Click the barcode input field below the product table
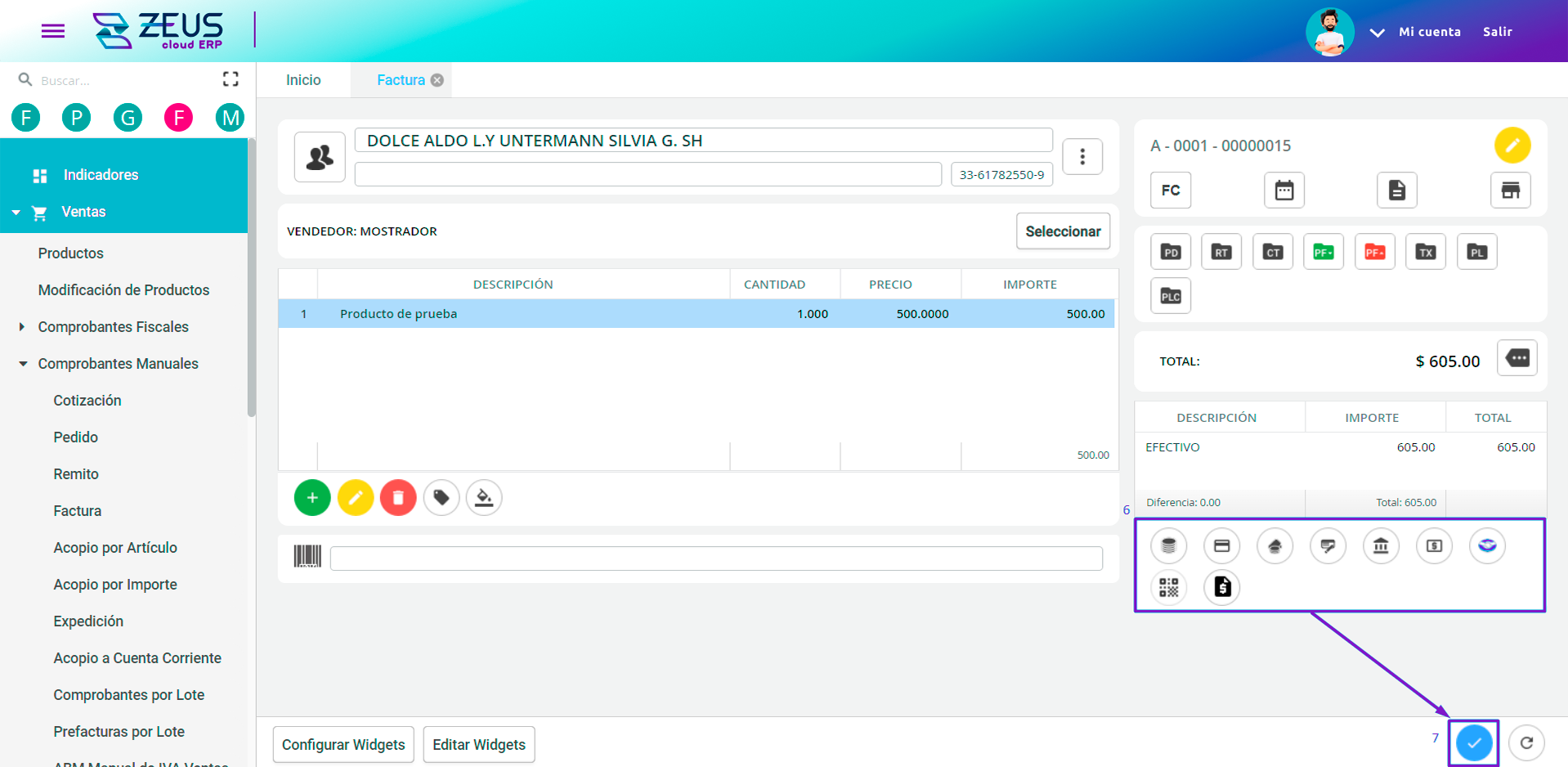 716,558
